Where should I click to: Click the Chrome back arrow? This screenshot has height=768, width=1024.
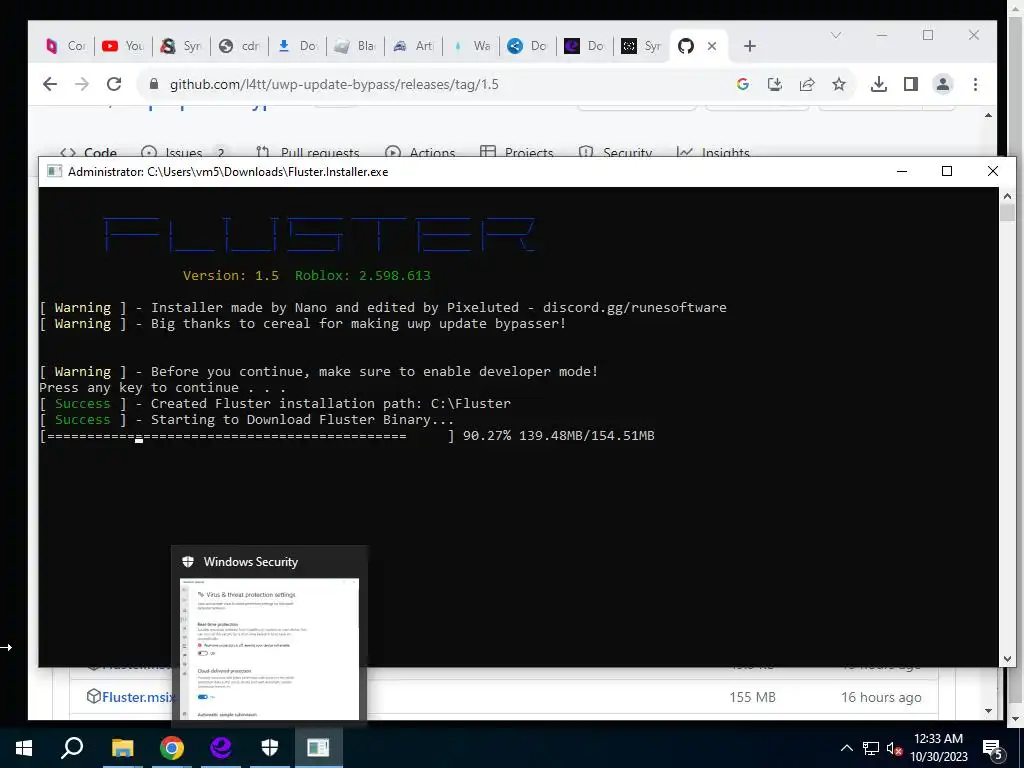(x=50, y=84)
